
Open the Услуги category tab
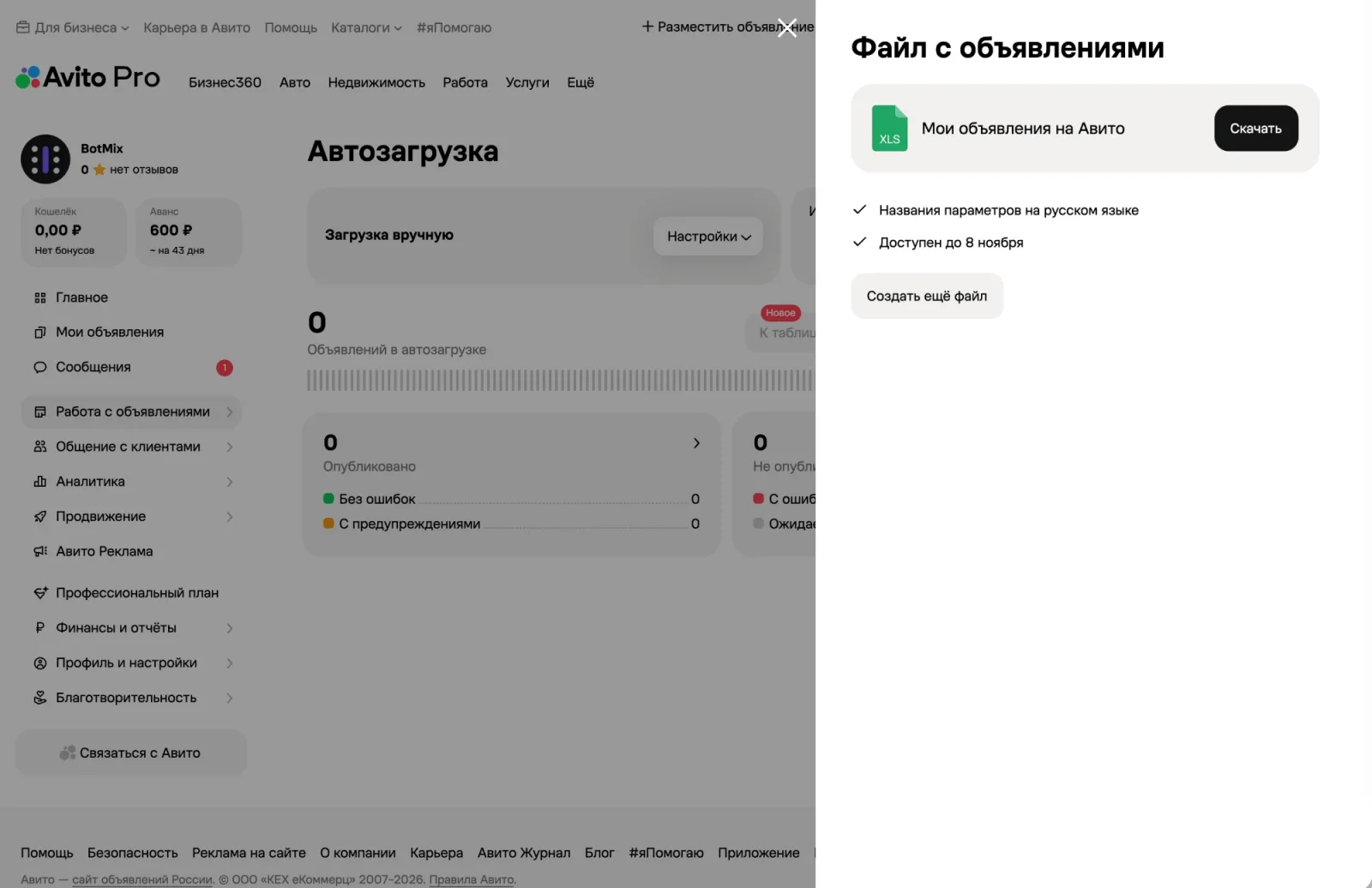tap(527, 82)
